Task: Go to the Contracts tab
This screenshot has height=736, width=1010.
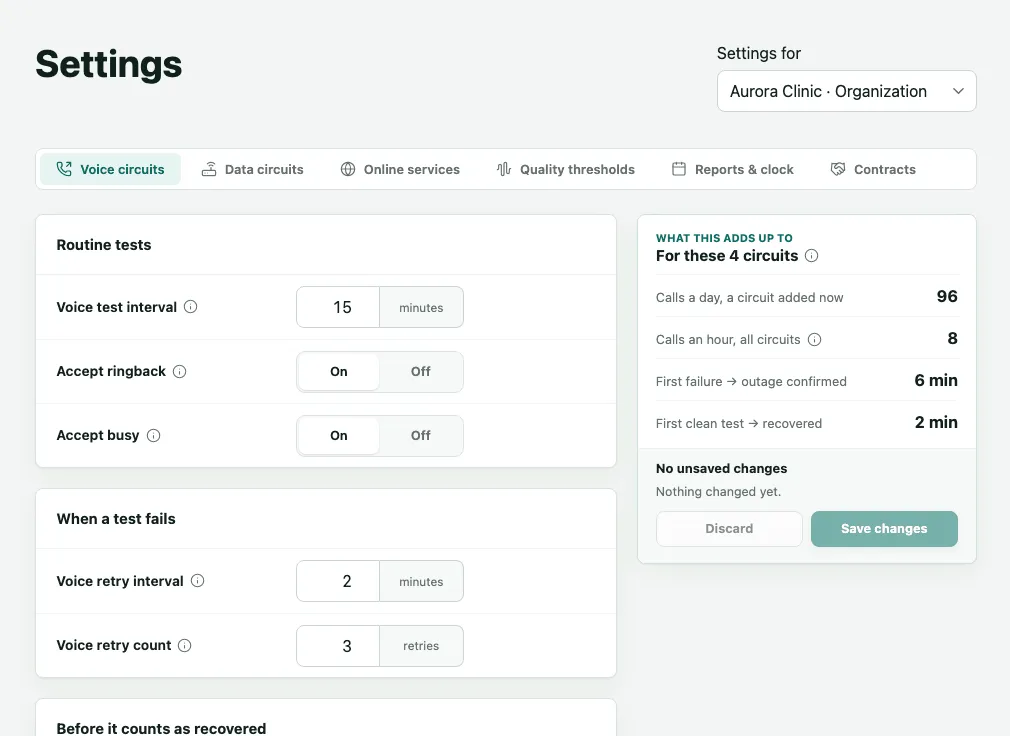Action: 873,169
